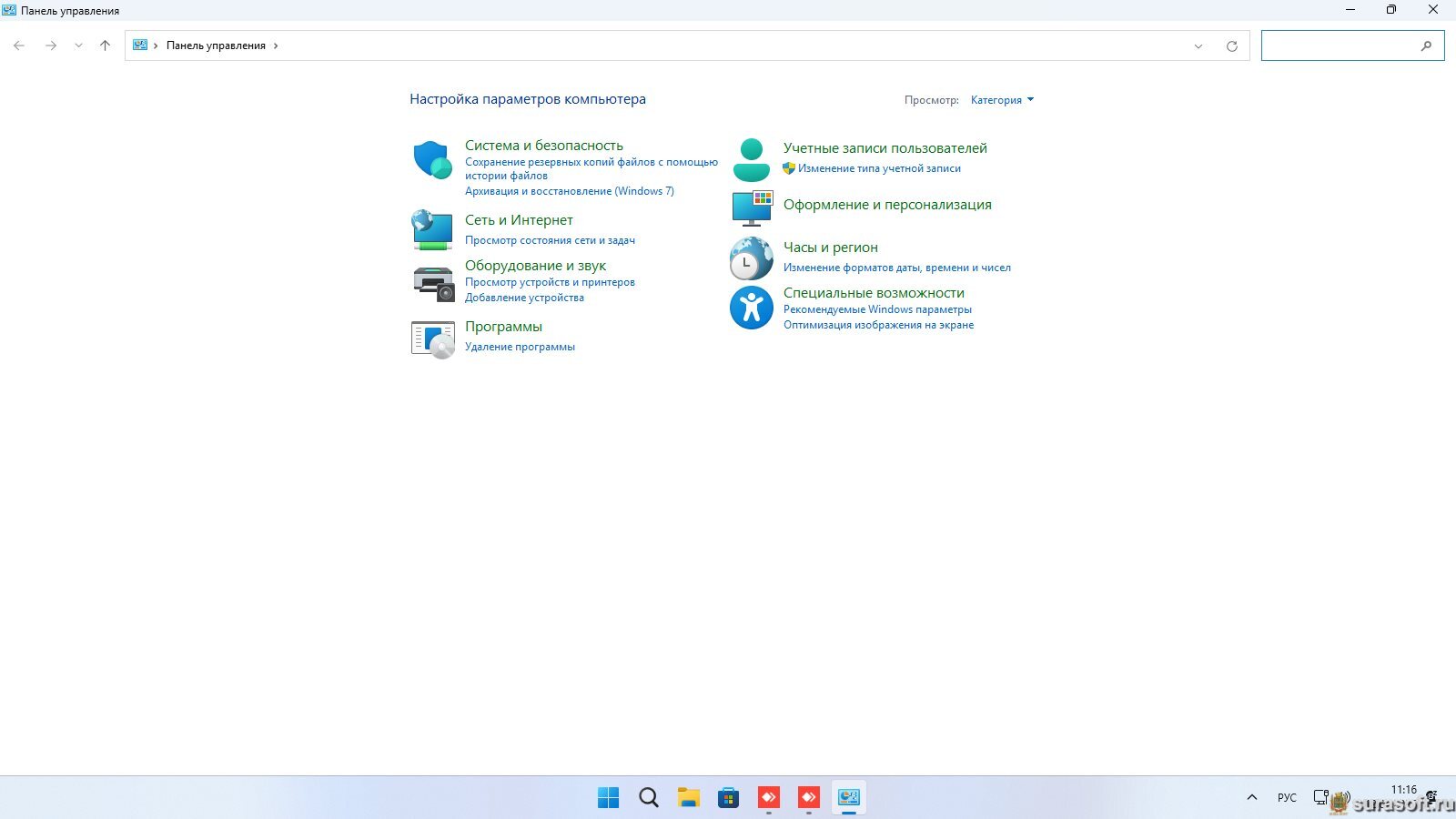This screenshot has height=819, width=1456.
Task: Expand the Панель управления breadcrumb arrow
Action: click(x=276, y=45)
